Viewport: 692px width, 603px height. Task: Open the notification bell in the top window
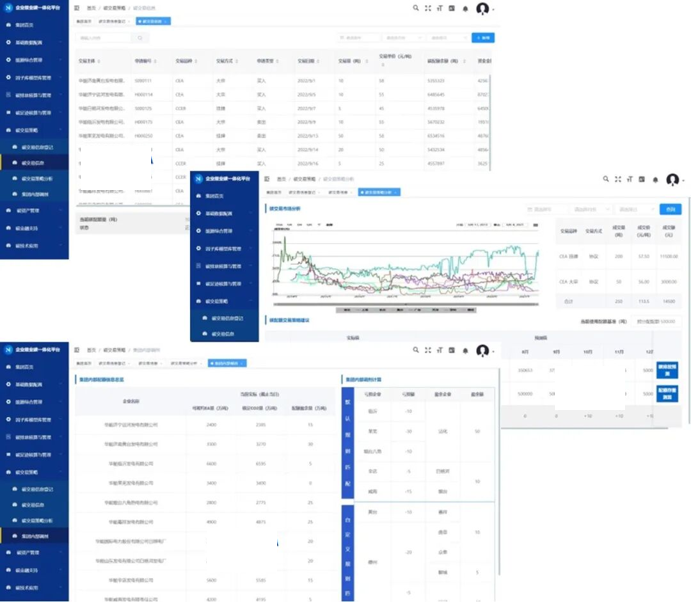click(464, 8)
